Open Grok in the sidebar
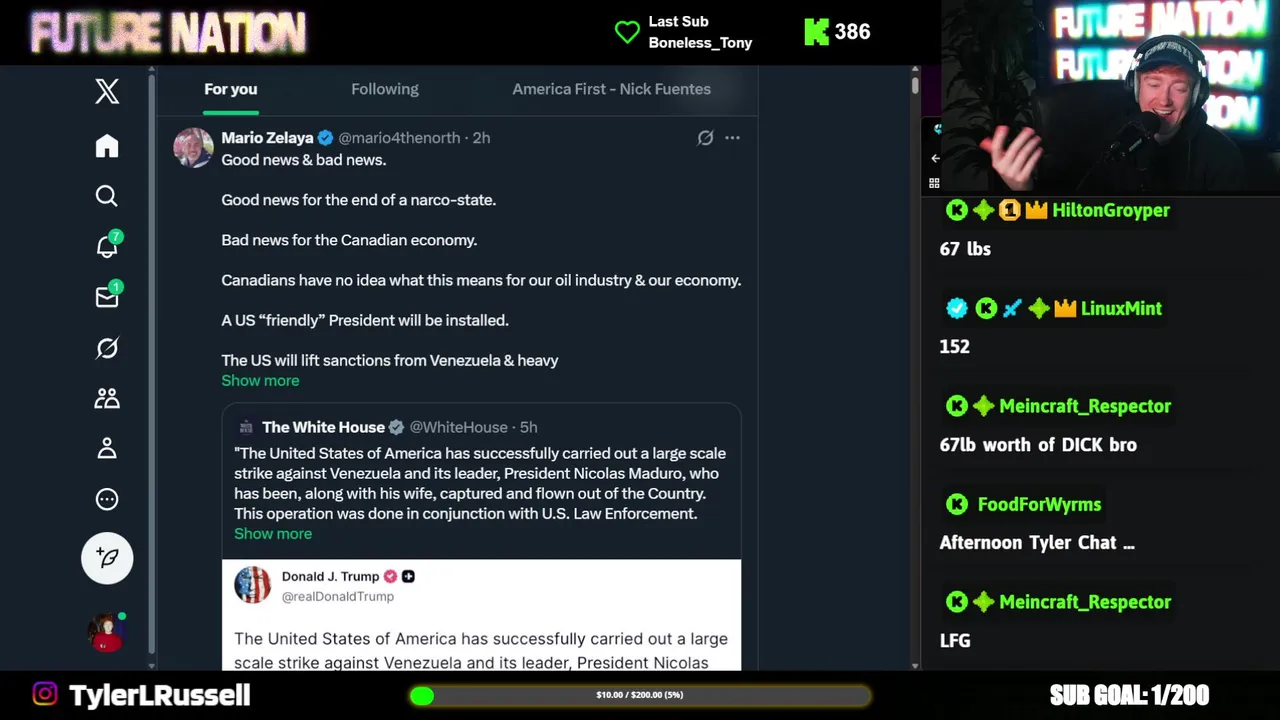This screenshot has height=720, width=1280. [x=107, y=348]
